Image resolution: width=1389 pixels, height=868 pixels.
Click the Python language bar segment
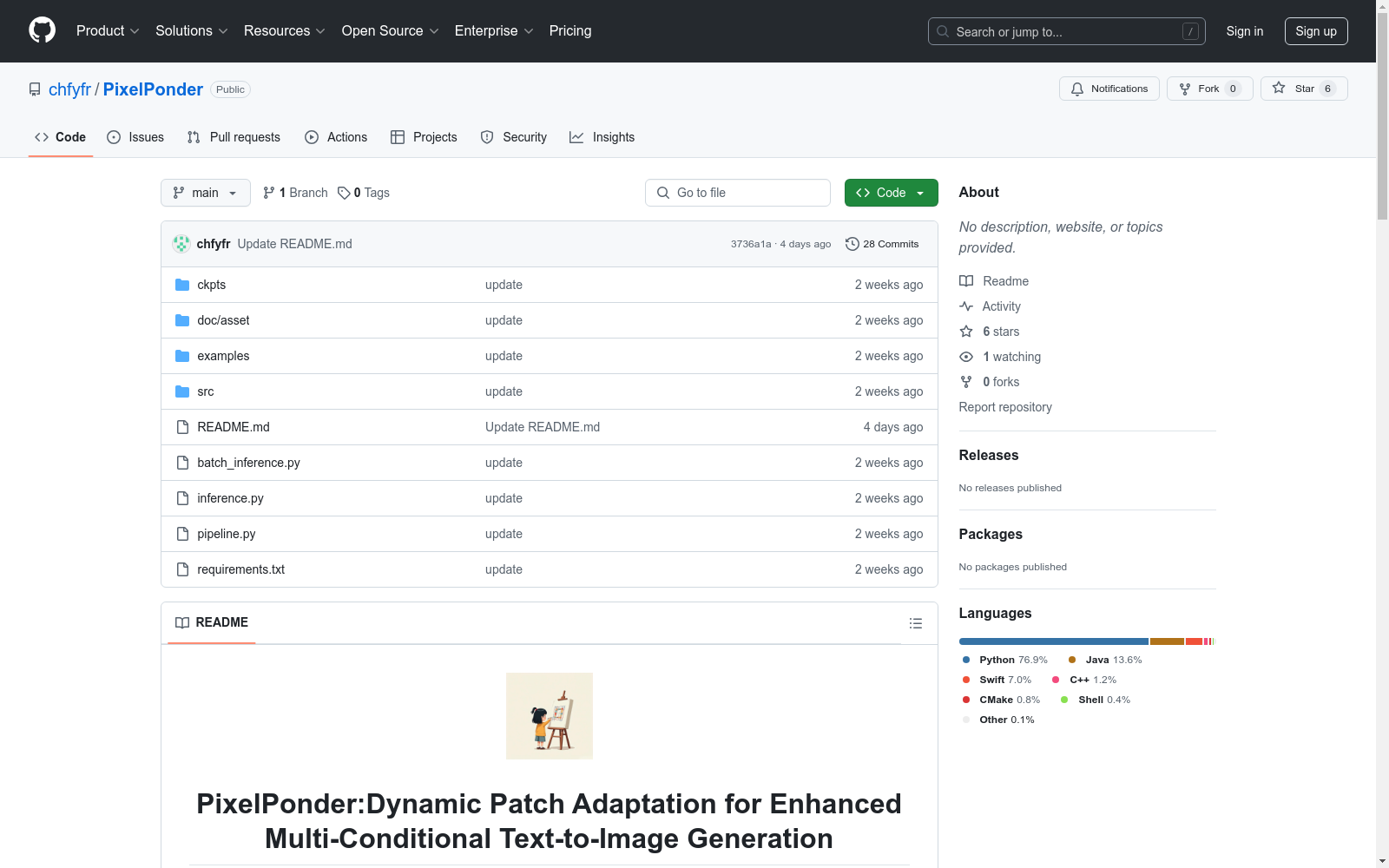tap(1054, 641)
